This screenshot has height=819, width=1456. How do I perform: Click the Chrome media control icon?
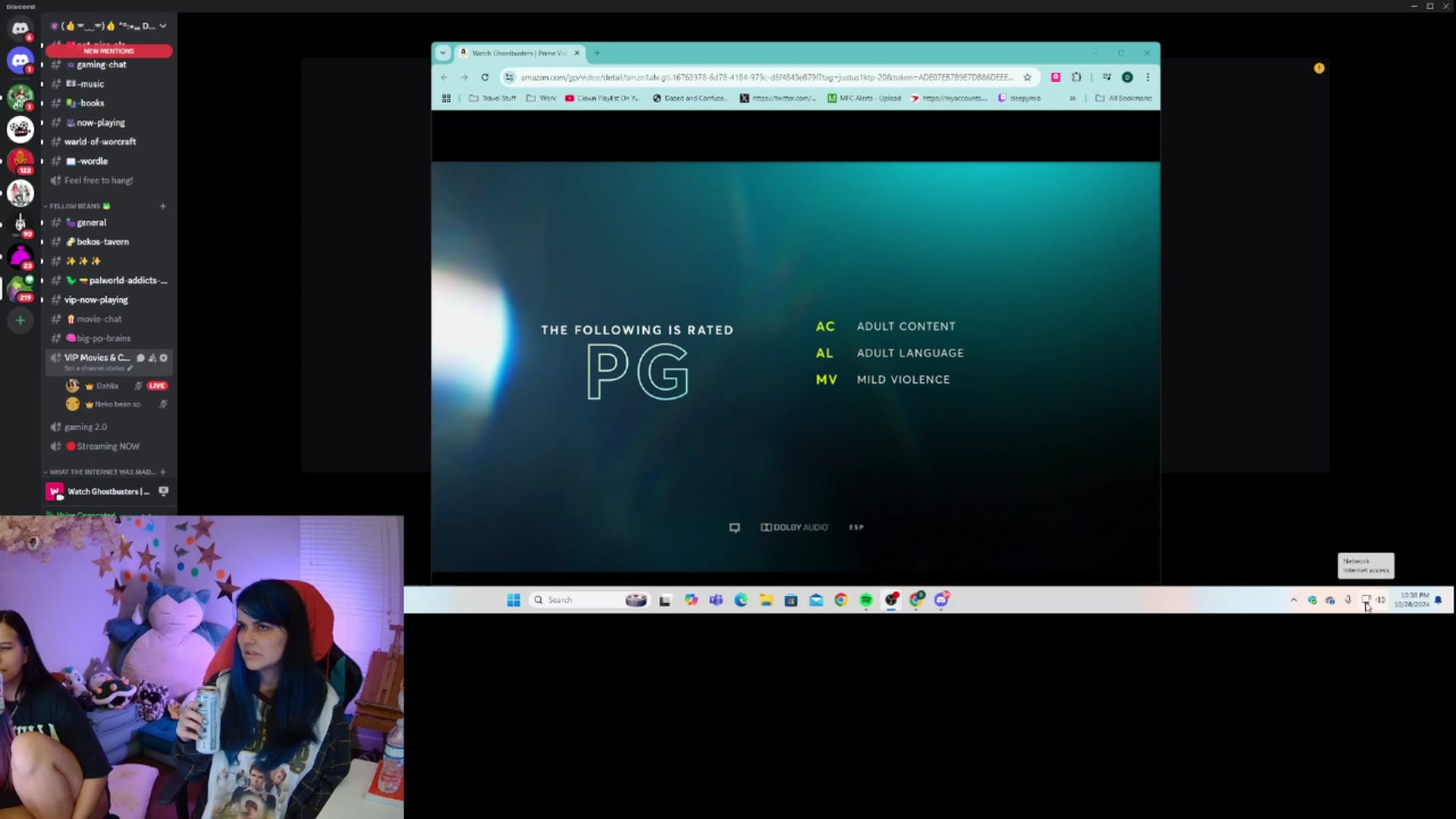(1106, 77)
